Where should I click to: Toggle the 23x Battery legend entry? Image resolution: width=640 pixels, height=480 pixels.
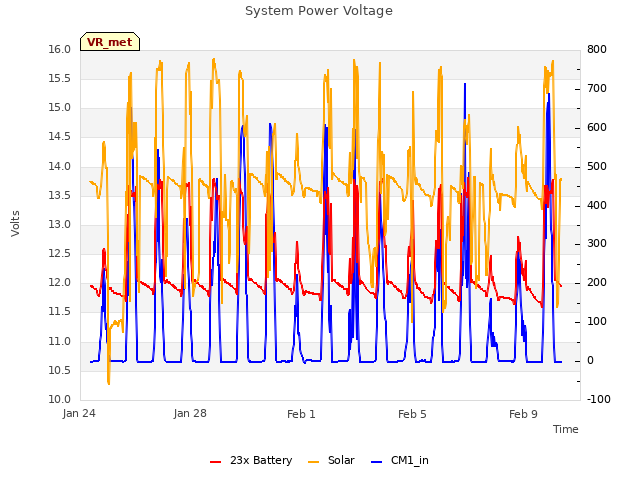[251, 460]
